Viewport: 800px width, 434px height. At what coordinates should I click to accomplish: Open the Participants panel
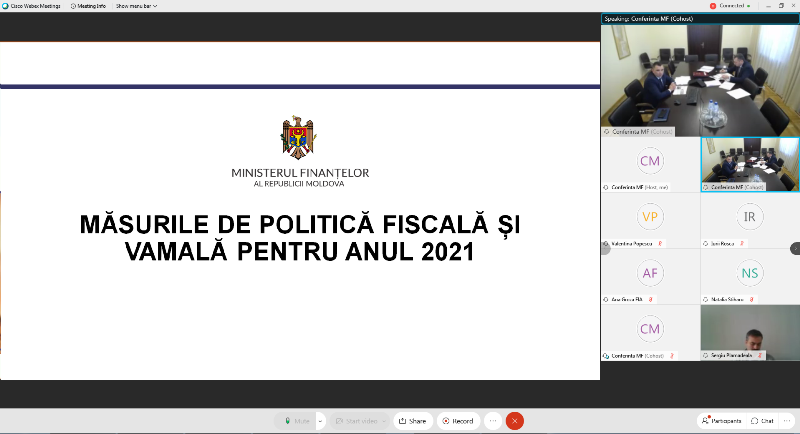click(721, 421)
